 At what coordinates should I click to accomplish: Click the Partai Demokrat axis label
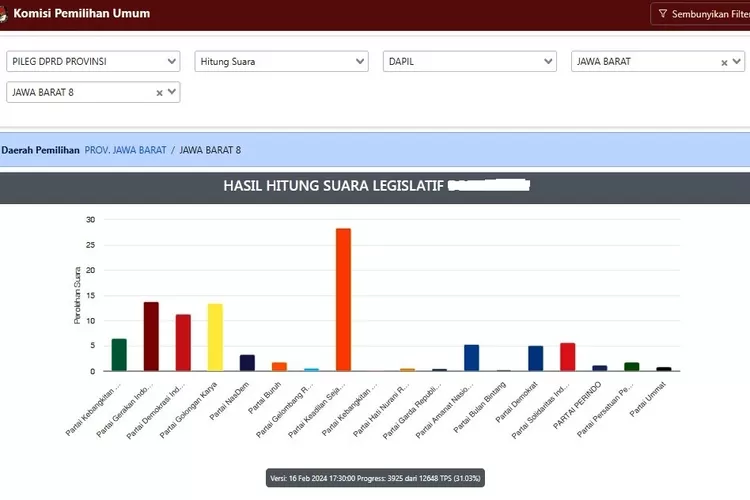pyautogui.click(x=517, y=402)
